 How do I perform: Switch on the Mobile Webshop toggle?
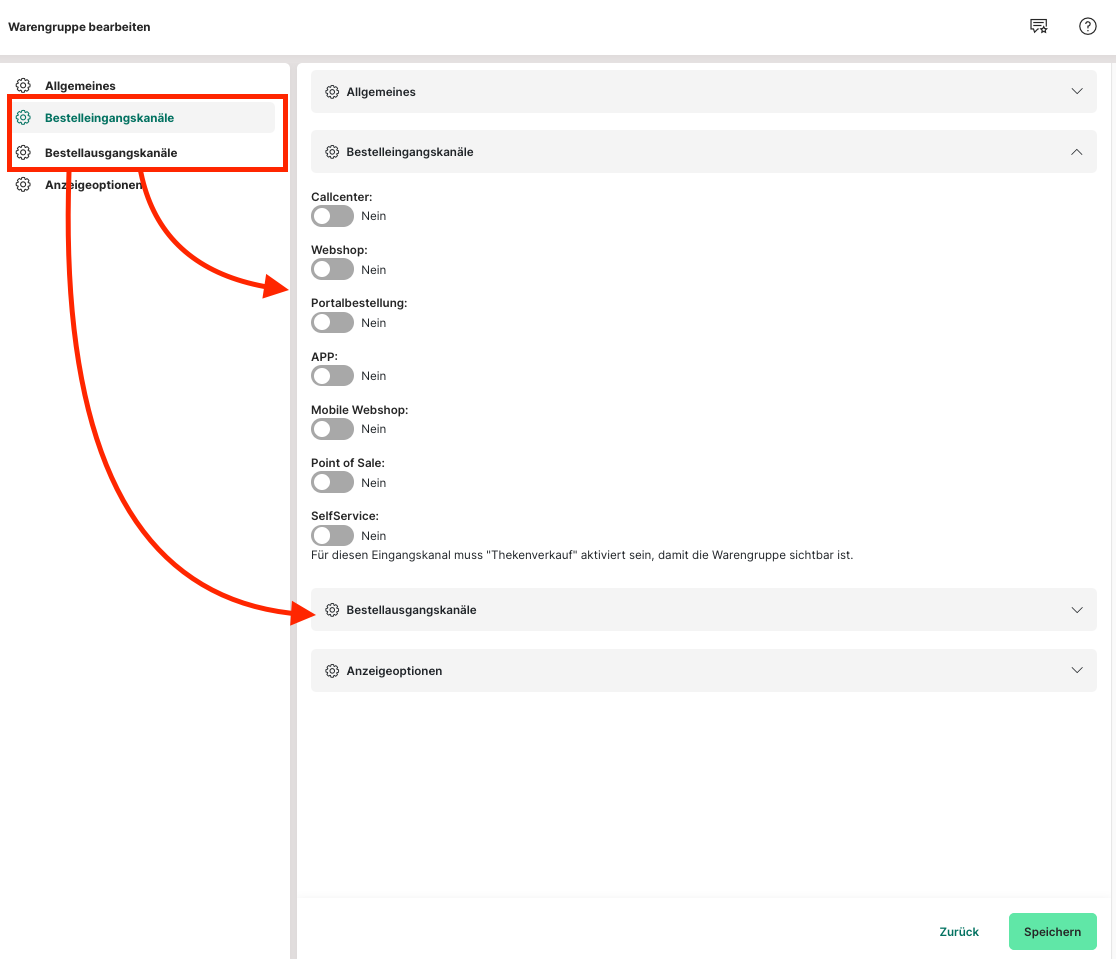coord(332,429)
